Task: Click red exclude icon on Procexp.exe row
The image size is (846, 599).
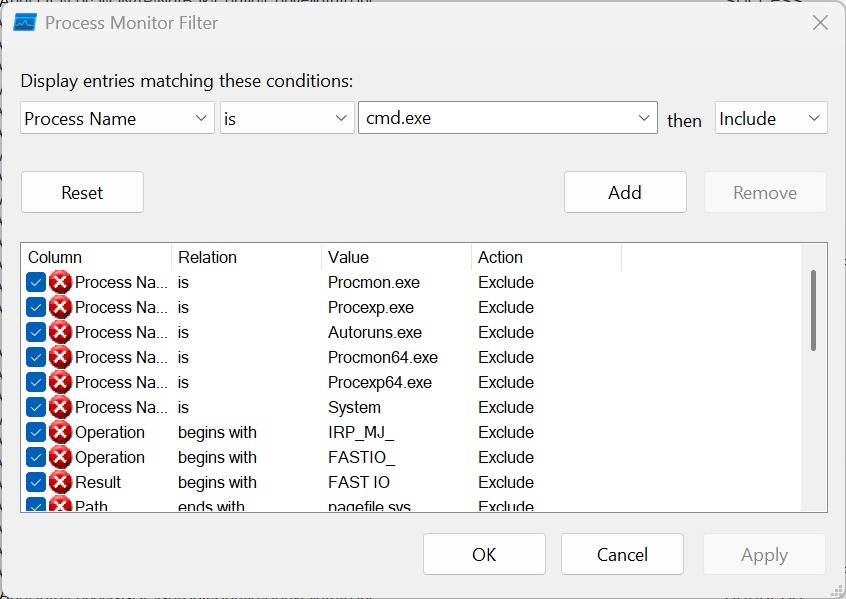Action: pos(60,307)
